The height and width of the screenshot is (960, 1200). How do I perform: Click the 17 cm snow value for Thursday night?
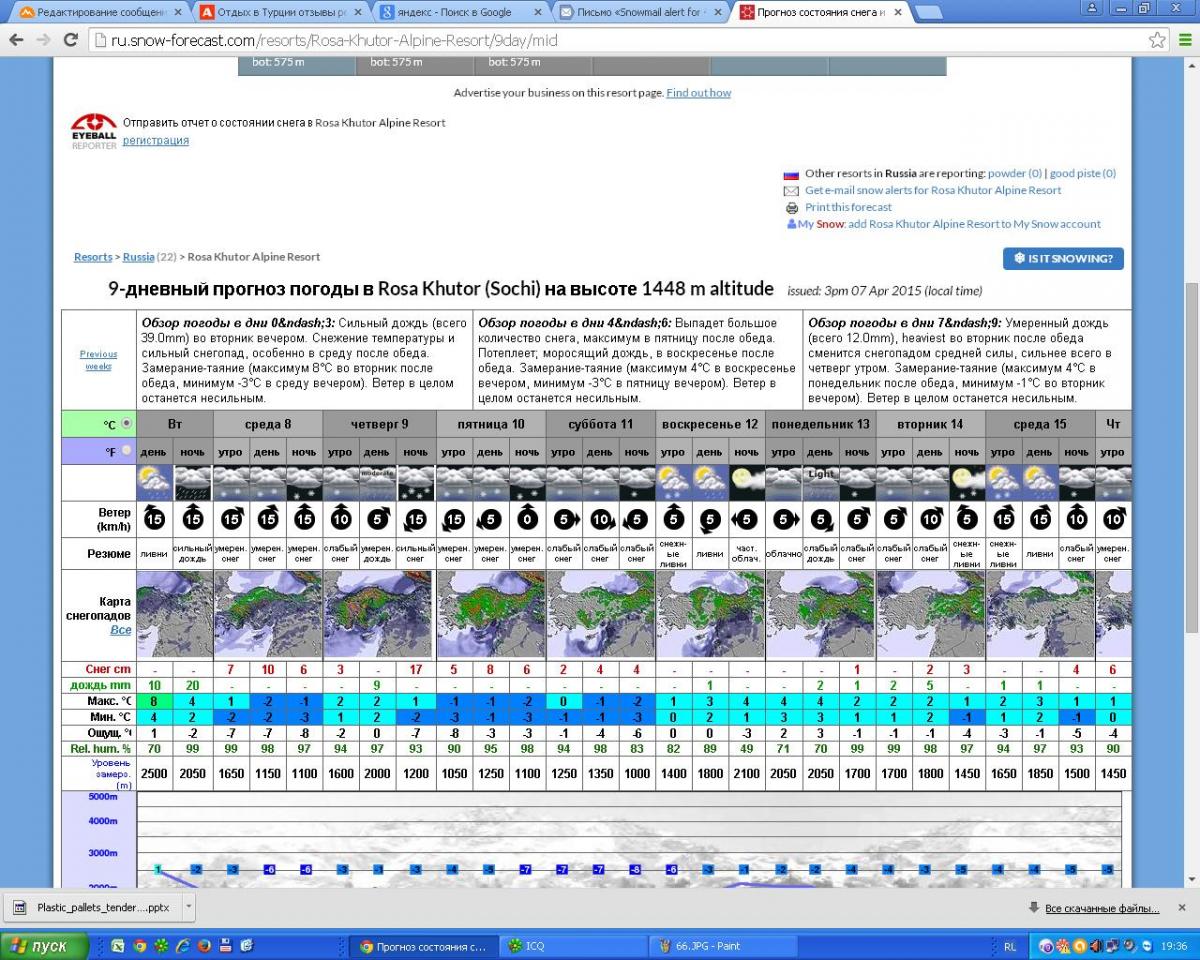click(x=416, y=669)
